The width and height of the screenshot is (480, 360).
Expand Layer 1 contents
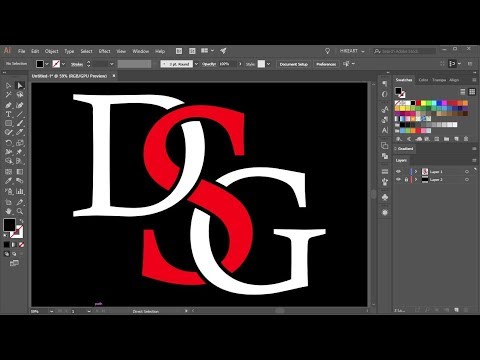click(x=416, y=172)
